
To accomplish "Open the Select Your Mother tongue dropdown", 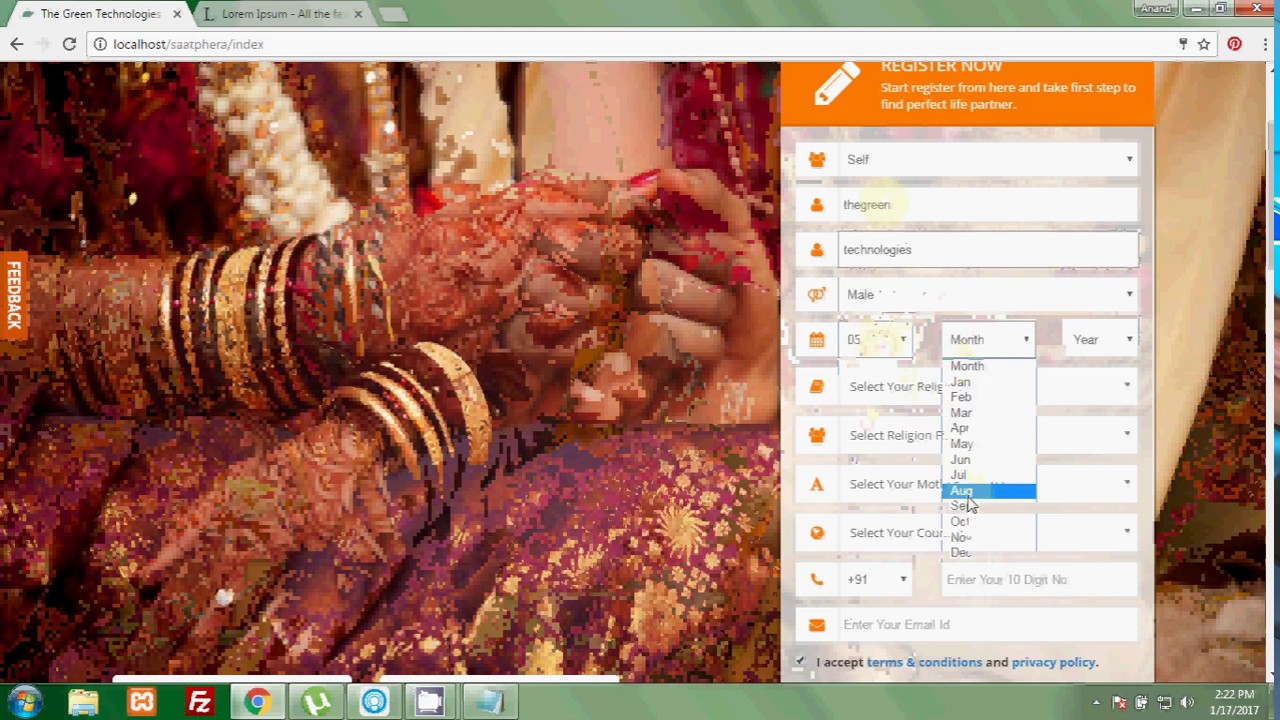I will 989,484.
